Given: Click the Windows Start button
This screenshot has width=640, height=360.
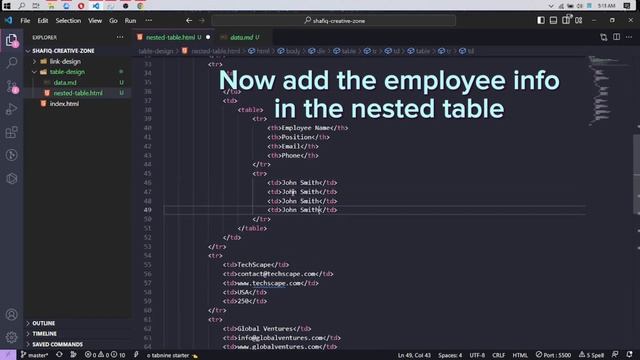Looking at the screenshot, I should click(7, 6).
